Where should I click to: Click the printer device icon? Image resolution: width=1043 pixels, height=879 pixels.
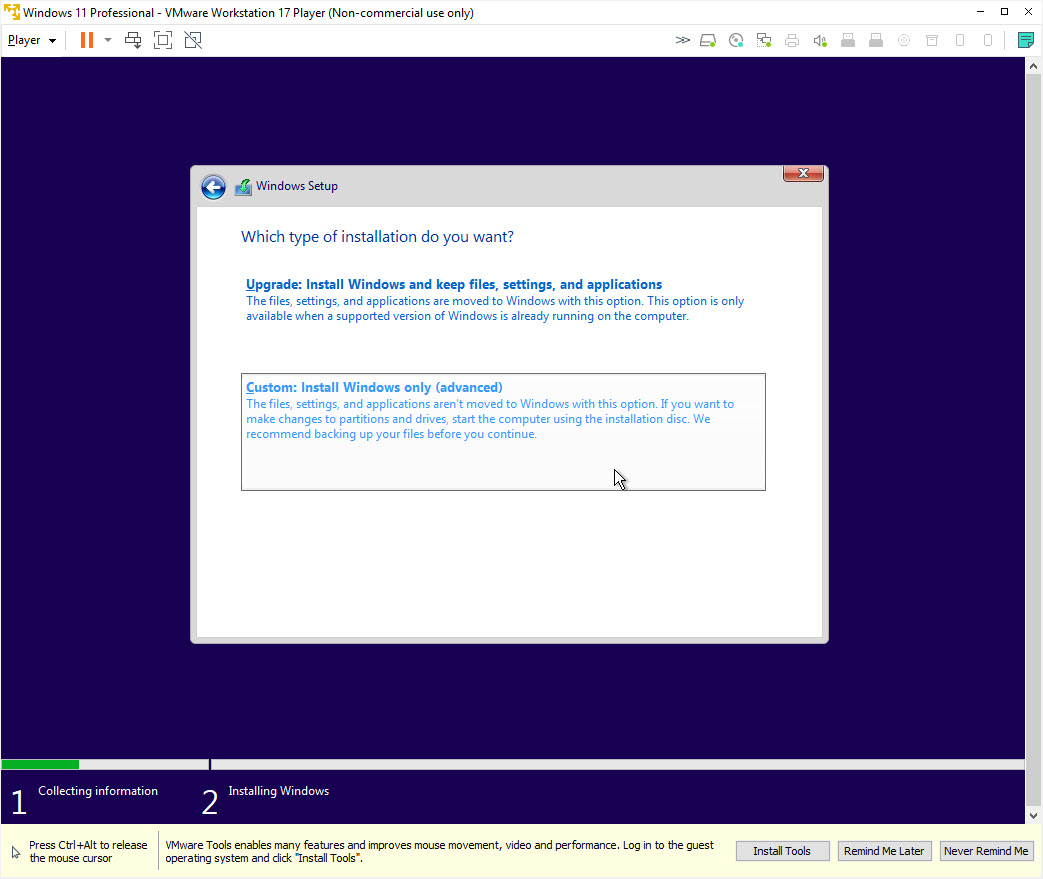coord(792,40)
